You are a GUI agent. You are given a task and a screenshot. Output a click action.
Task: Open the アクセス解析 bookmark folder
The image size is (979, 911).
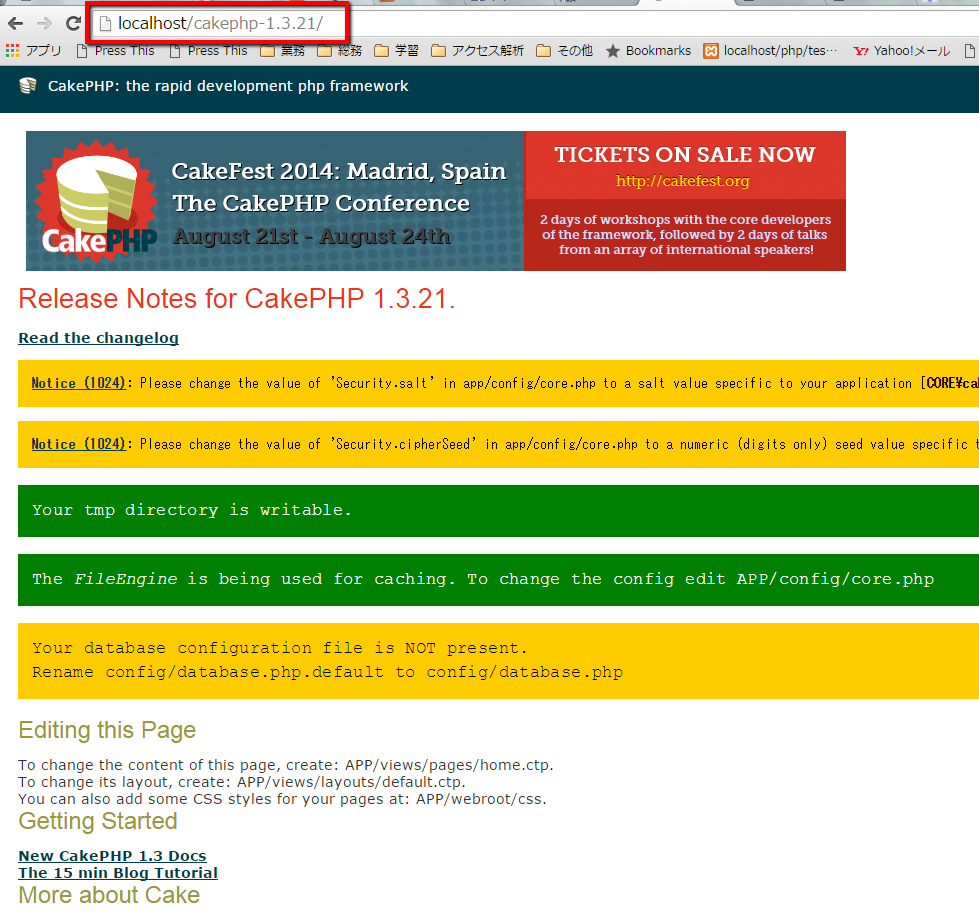(x=478, y=51)
